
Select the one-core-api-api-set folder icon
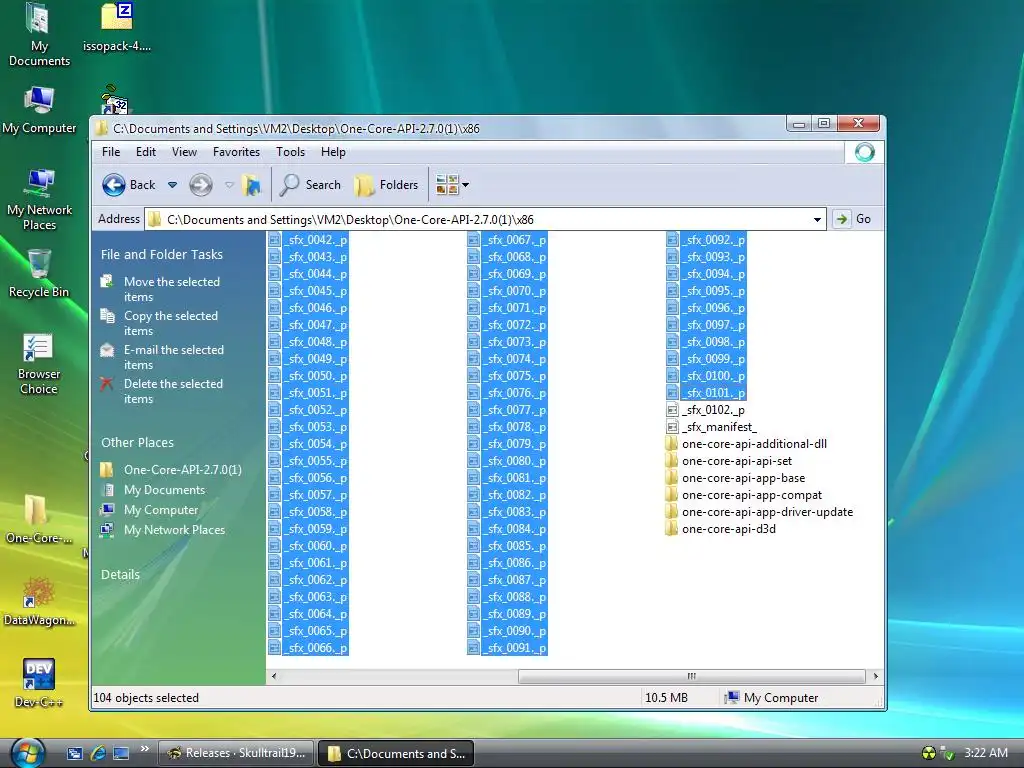672,461
